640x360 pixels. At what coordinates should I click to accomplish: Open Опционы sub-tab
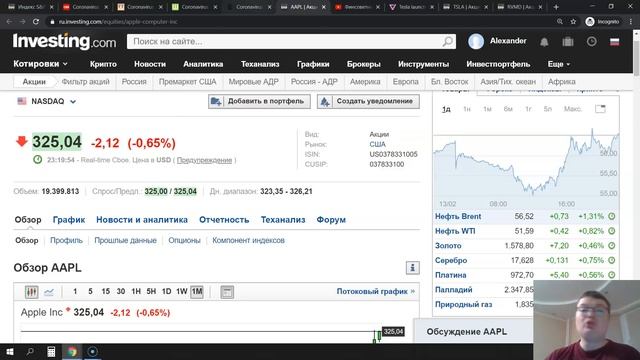(x=184, y=240)
